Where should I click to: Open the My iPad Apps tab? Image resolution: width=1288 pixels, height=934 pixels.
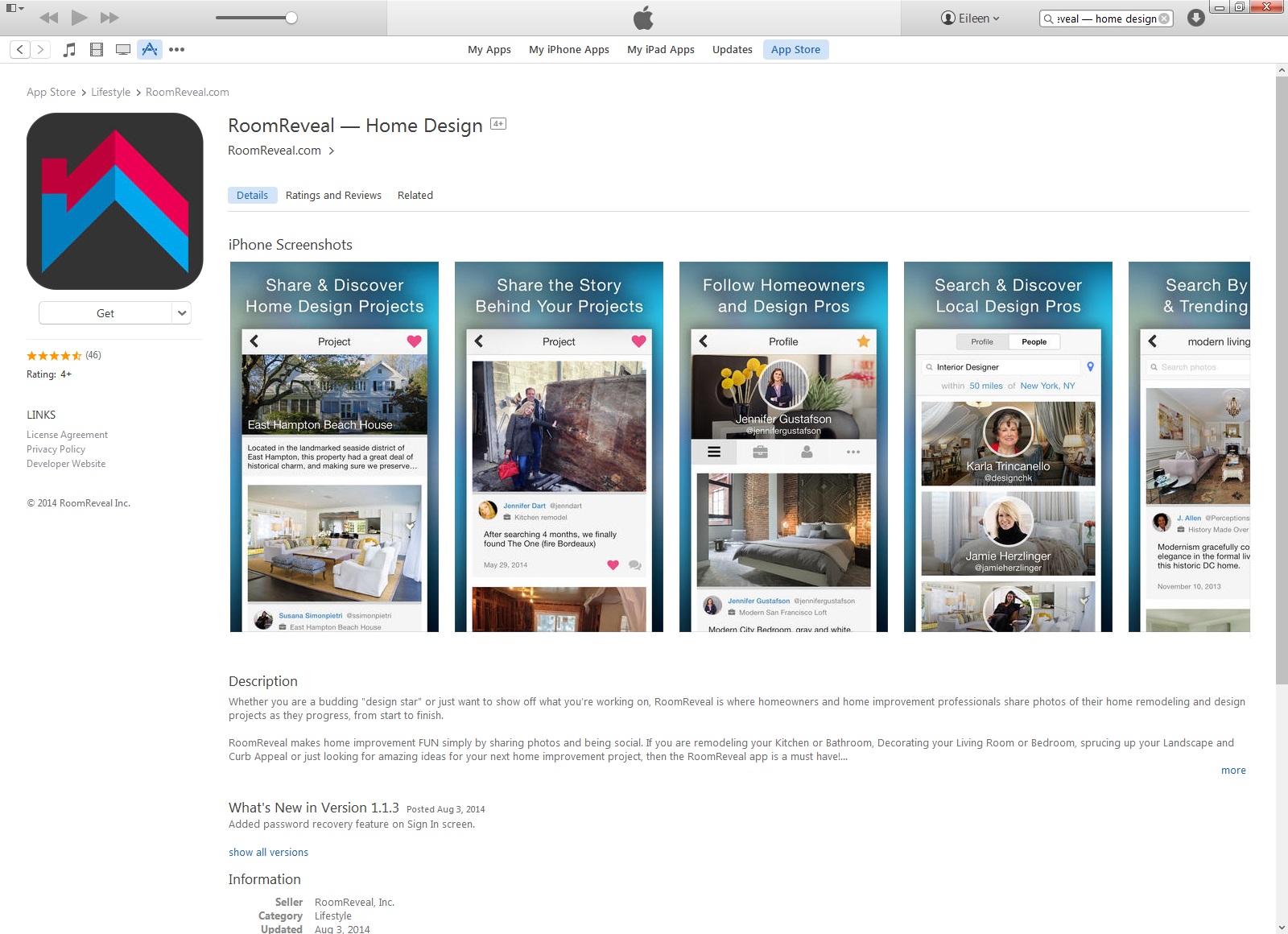pyautogui.click(x=661, y=49)
